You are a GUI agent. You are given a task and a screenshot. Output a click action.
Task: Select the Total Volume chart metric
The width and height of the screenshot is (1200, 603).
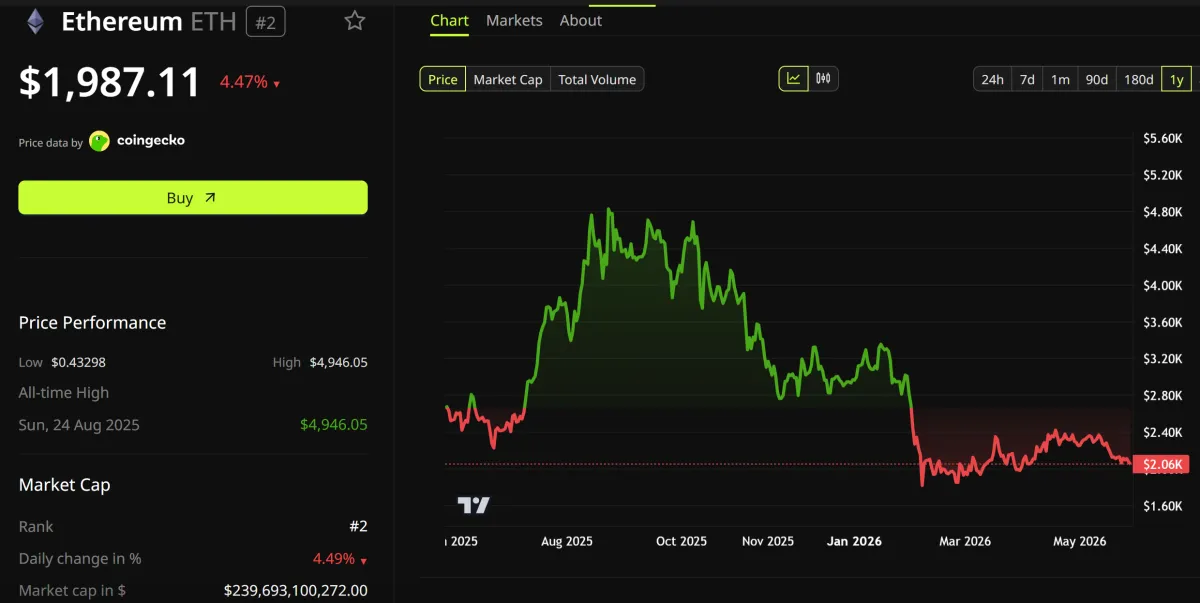[x=597, y=79]
